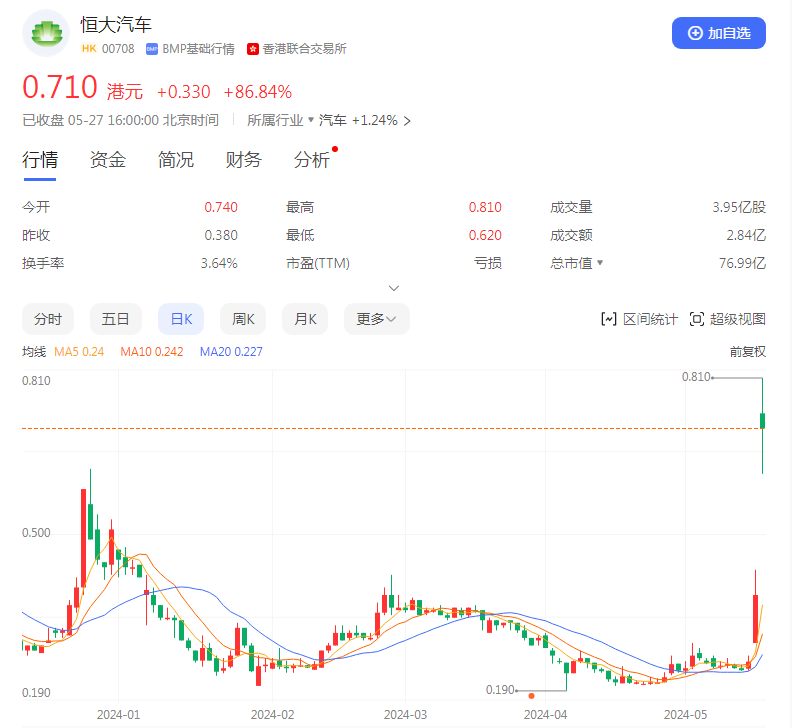Open 超级视图 super view mode
The image size is (792, 728).
click(x=728, y=319)
